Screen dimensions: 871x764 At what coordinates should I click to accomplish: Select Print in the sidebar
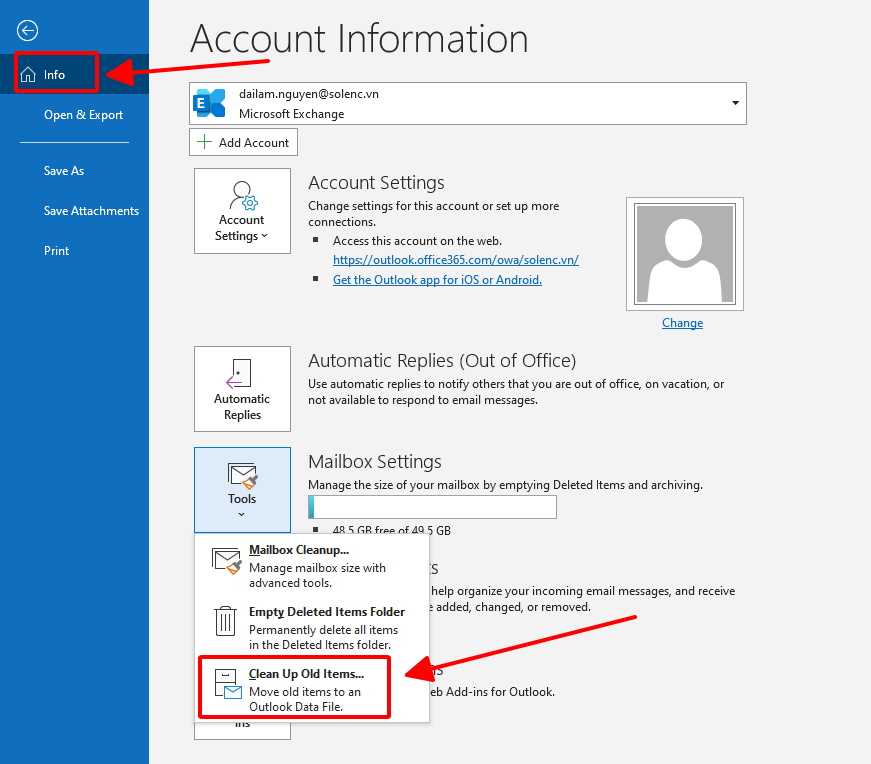point(57,251)
